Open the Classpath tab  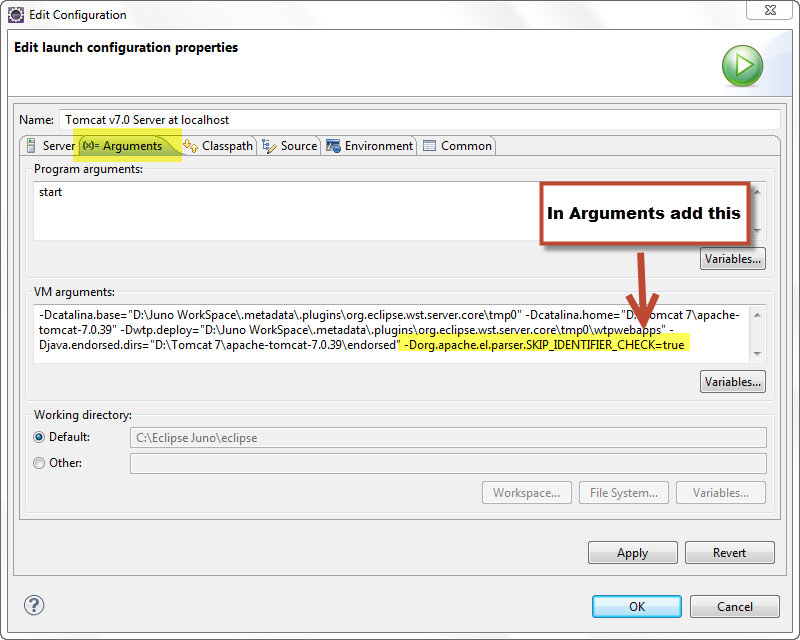[x=218, y=146]
